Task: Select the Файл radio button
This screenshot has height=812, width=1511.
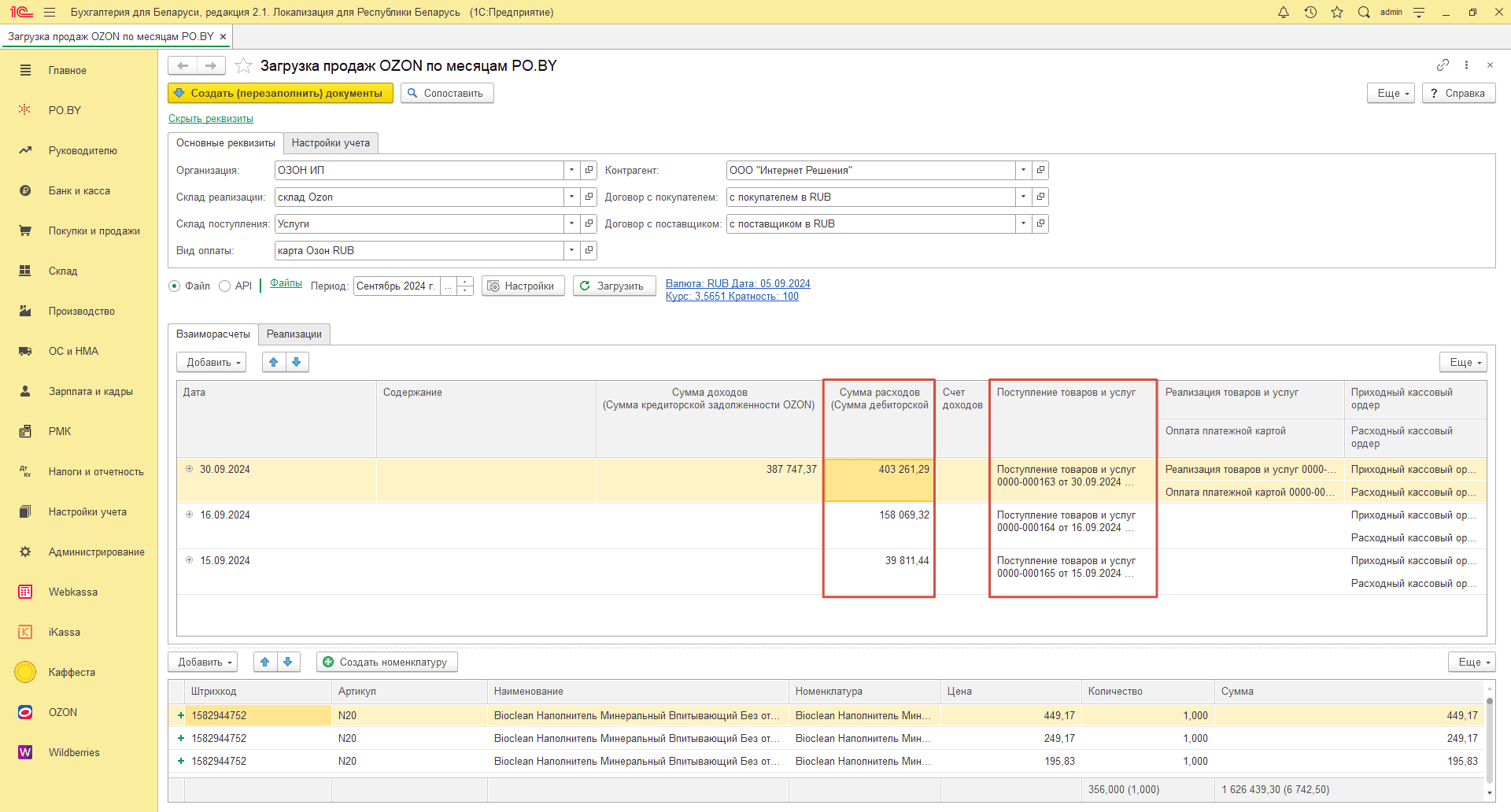Action: tap(175, 286)
